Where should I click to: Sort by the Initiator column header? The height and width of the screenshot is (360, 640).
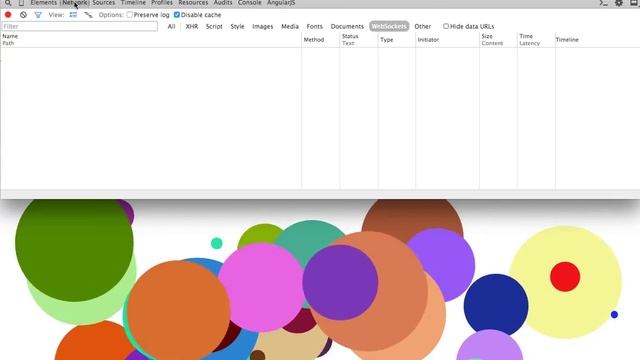tap(447, 40)
